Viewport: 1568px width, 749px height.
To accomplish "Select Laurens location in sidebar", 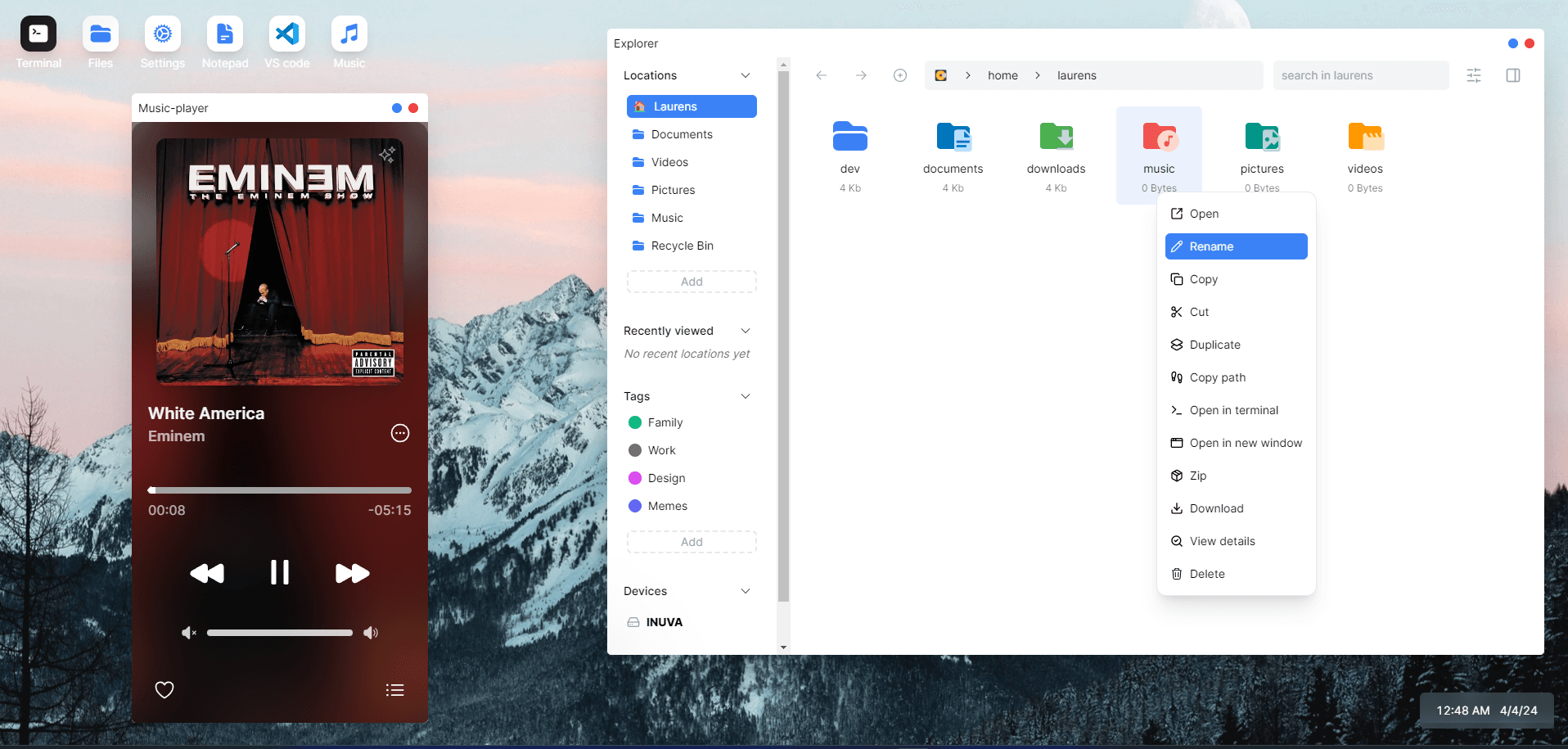I will pos(692,106).
